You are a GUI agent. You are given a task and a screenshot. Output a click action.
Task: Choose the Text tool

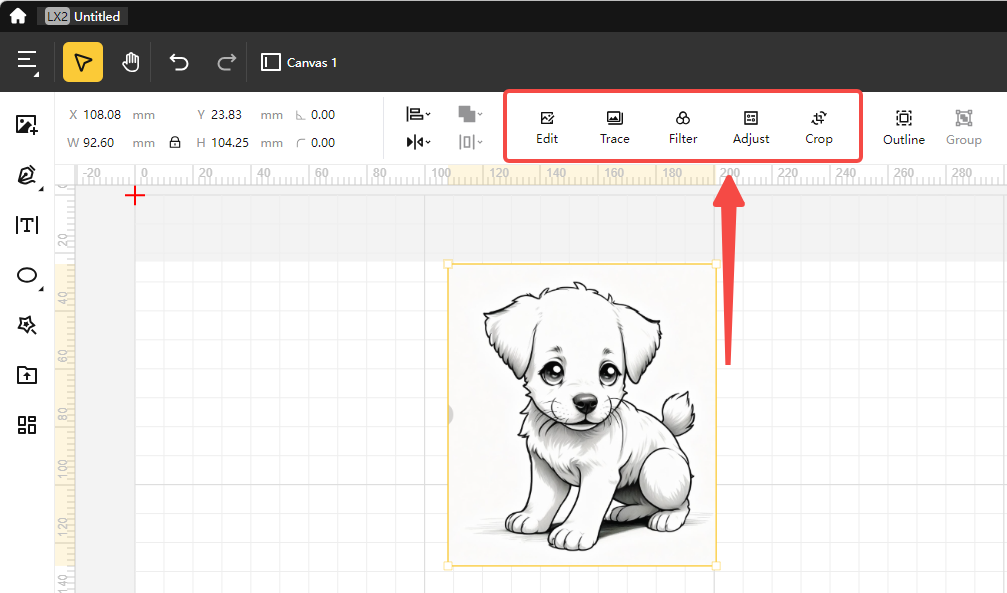(x=27, y=225)
